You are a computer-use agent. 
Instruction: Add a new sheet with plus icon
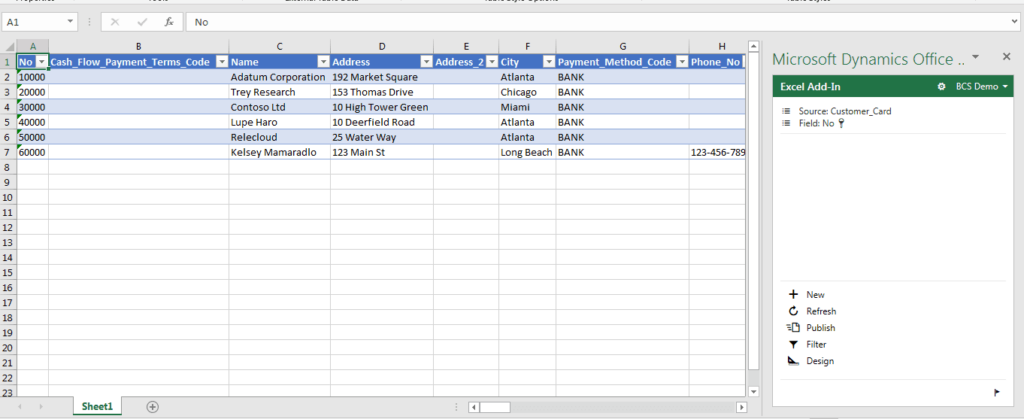152,406
